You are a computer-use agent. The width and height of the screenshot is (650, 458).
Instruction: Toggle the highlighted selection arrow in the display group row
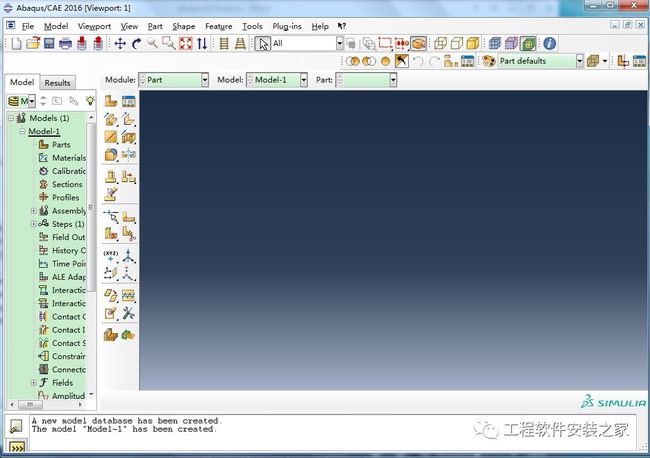pyautogui.click(x=401, y=61)
